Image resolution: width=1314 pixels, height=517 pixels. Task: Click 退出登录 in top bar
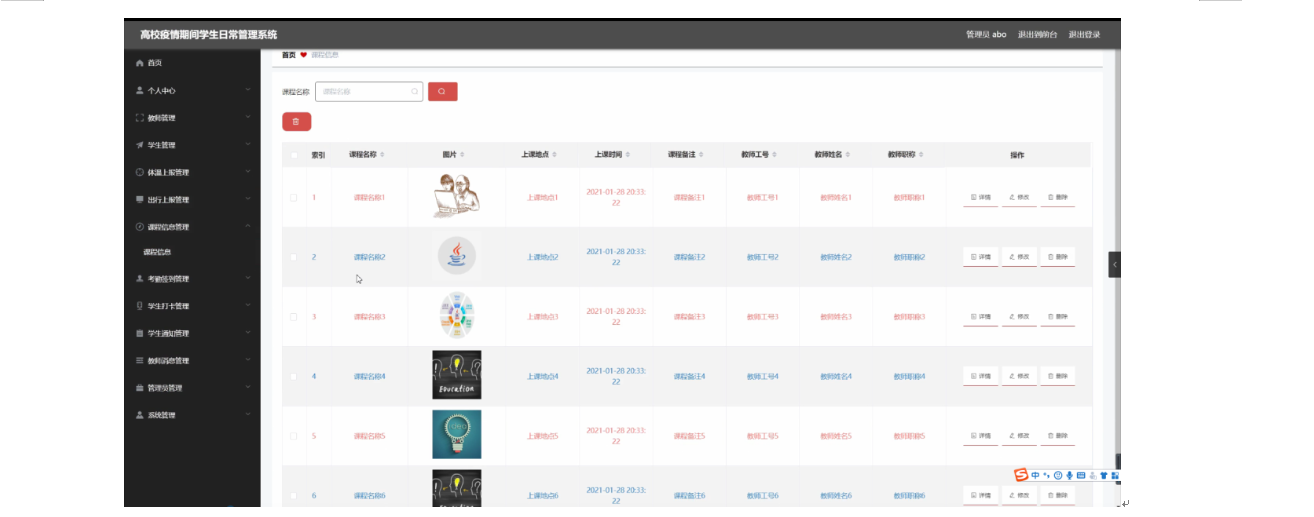click(1084, 34)
